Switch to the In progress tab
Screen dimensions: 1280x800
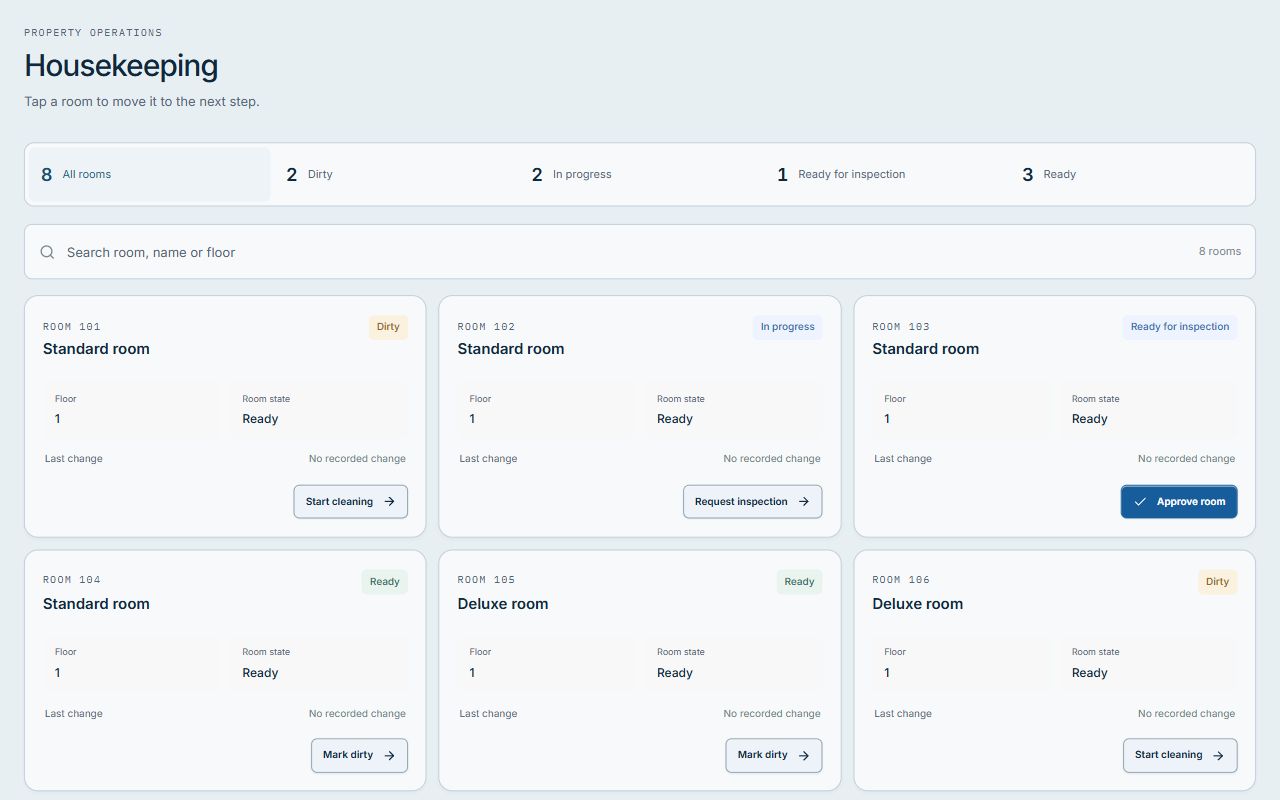[x=639, y=174]
